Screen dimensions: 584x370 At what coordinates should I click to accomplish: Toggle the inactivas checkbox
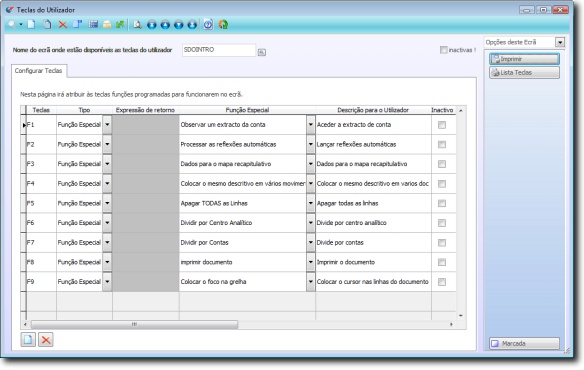tap(443, 50)
